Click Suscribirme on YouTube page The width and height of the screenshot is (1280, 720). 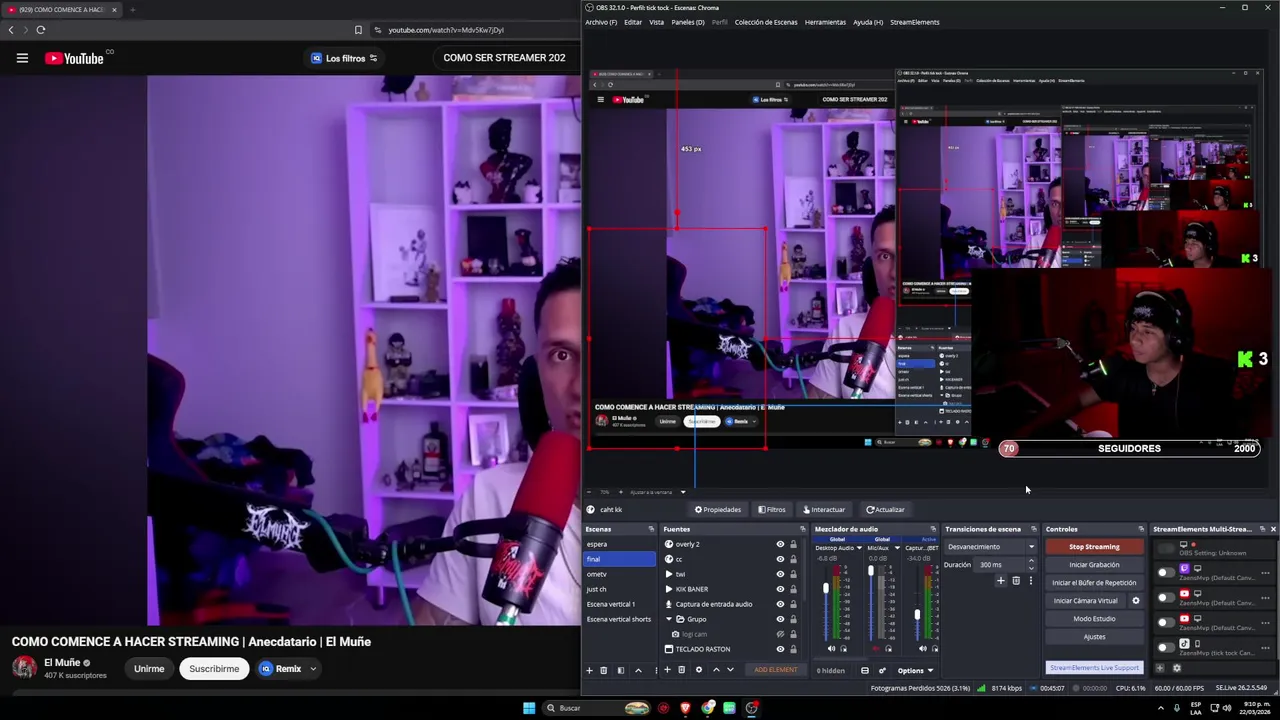coord(214,669)
